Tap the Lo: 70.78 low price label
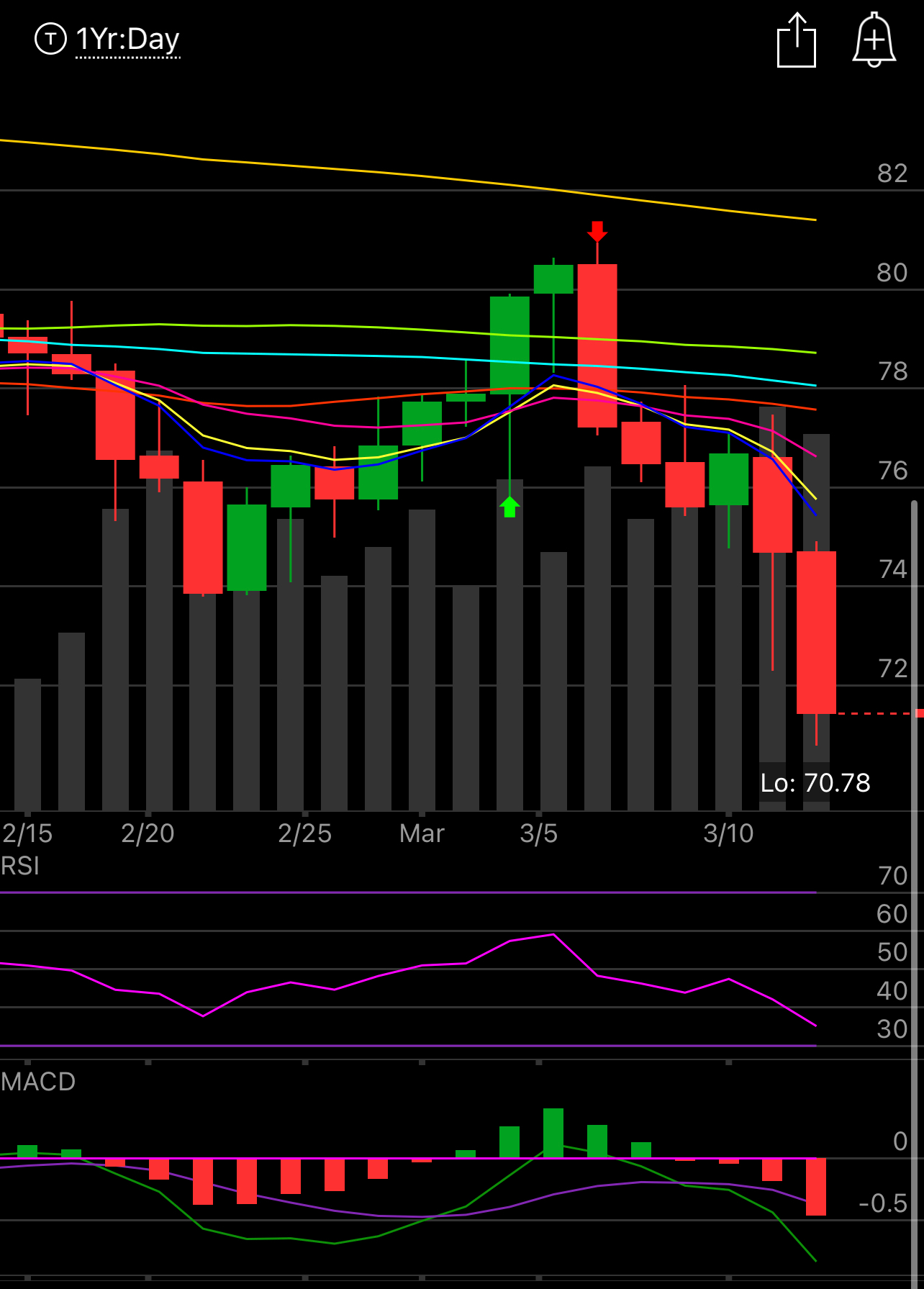The height and width of the screenshot is (1289, 924). point(815,783)
